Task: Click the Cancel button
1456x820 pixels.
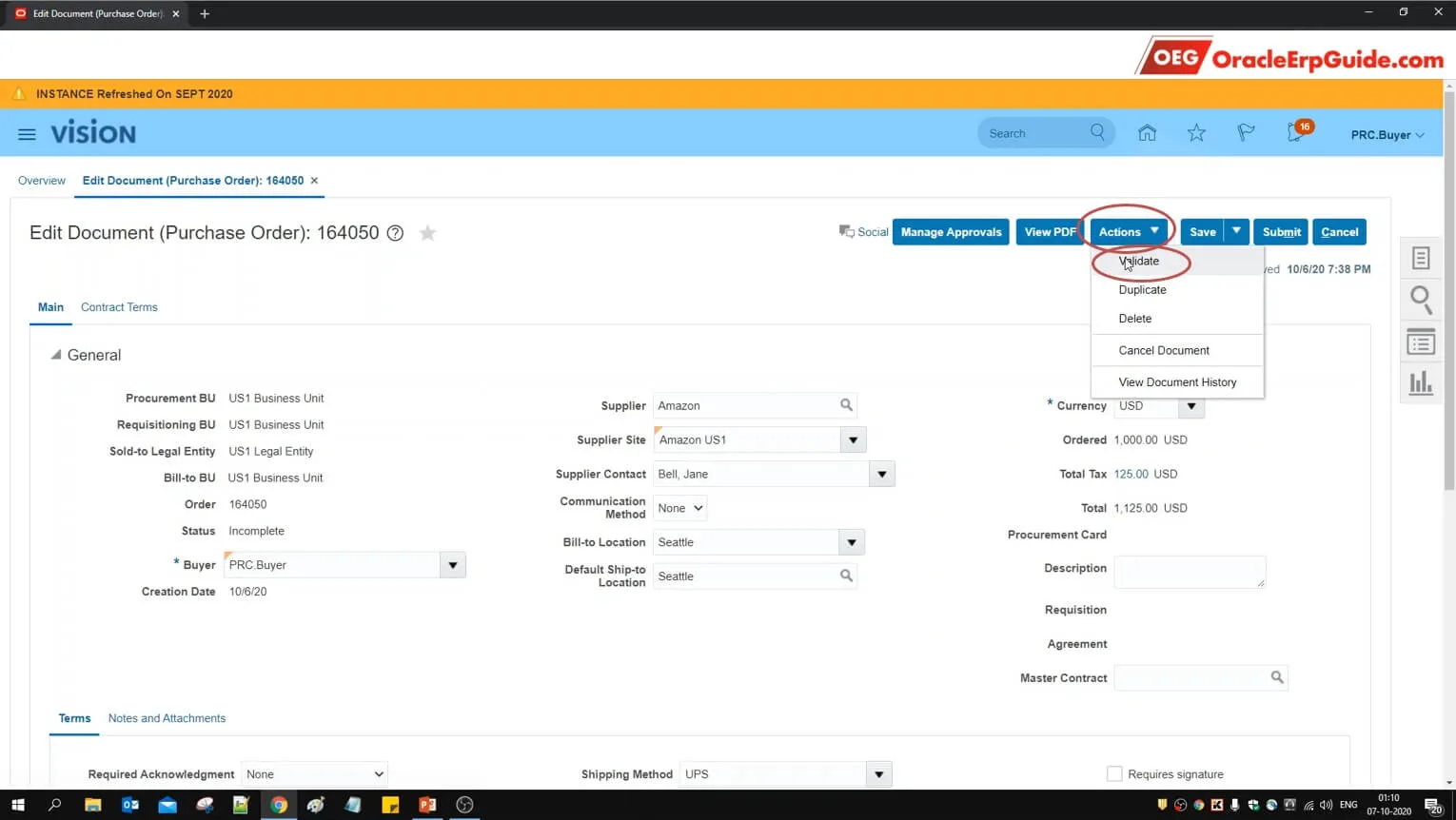Action: tap(1339, 232)
